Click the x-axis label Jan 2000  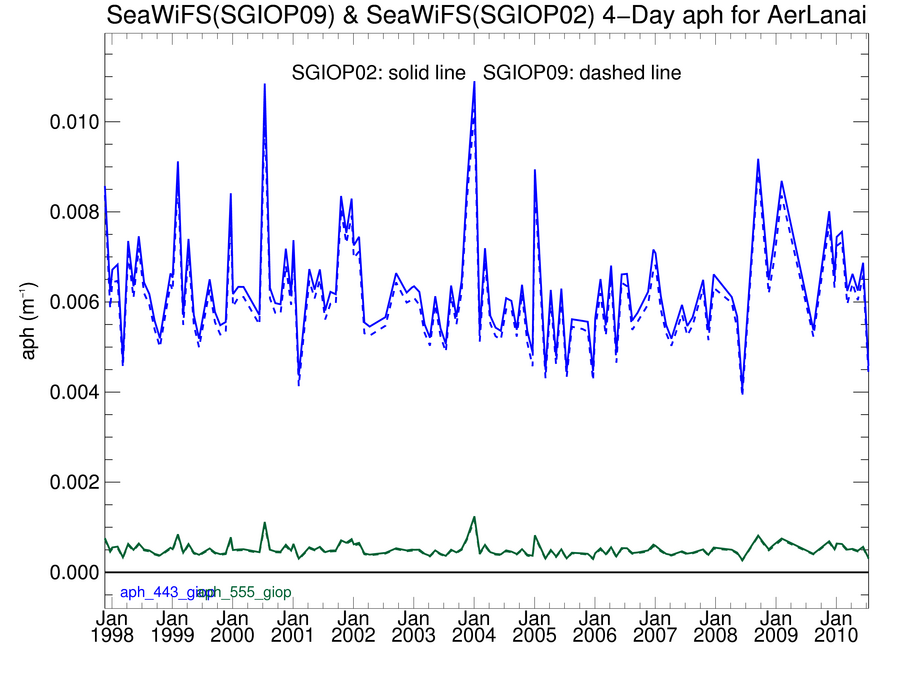tap(232, 627)
